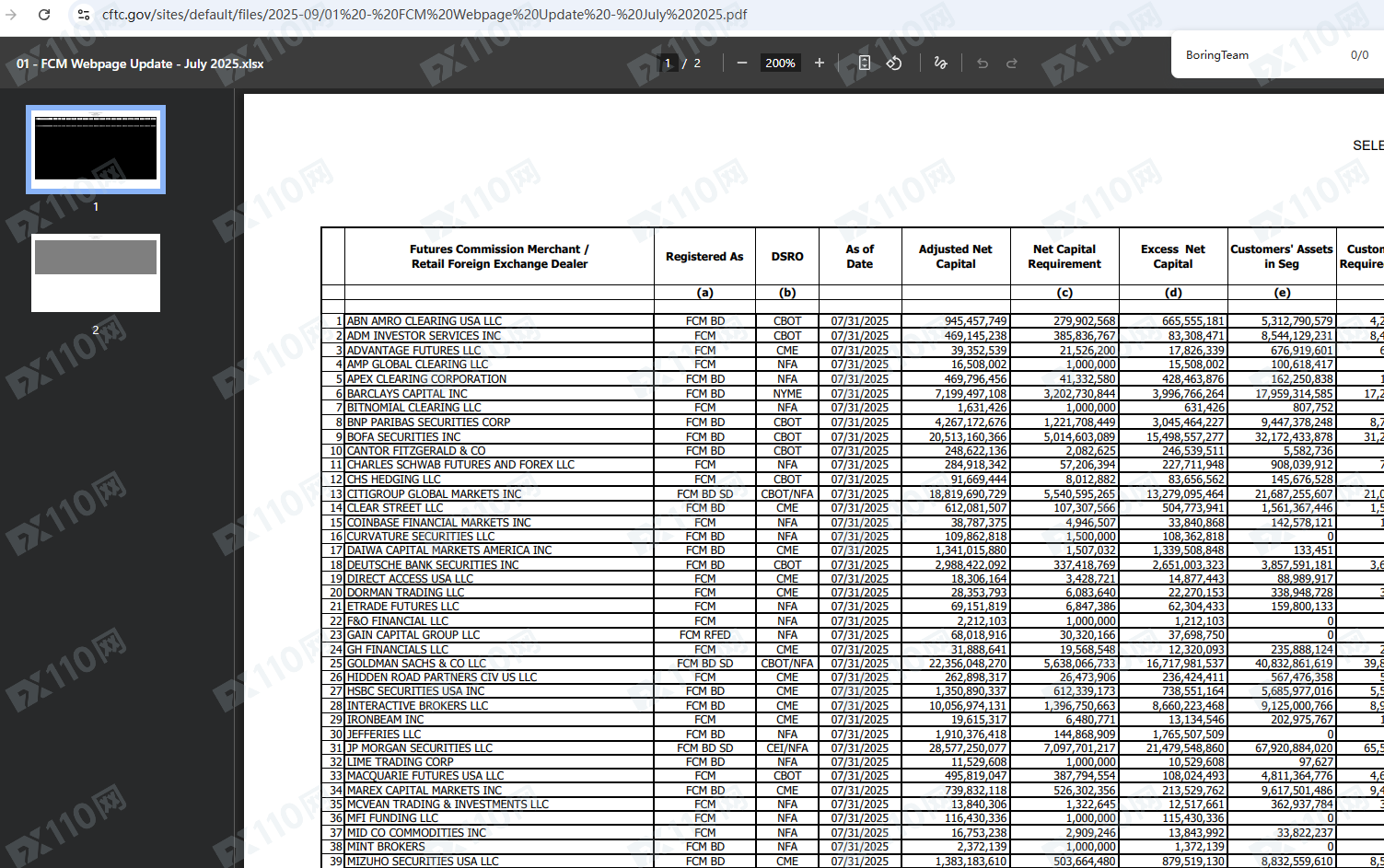The width and height of the screenshot is (1384, 868).
Task: Click the GOLDMAN SACHS & CO LLC entry
Action: [x=416, y=664]
